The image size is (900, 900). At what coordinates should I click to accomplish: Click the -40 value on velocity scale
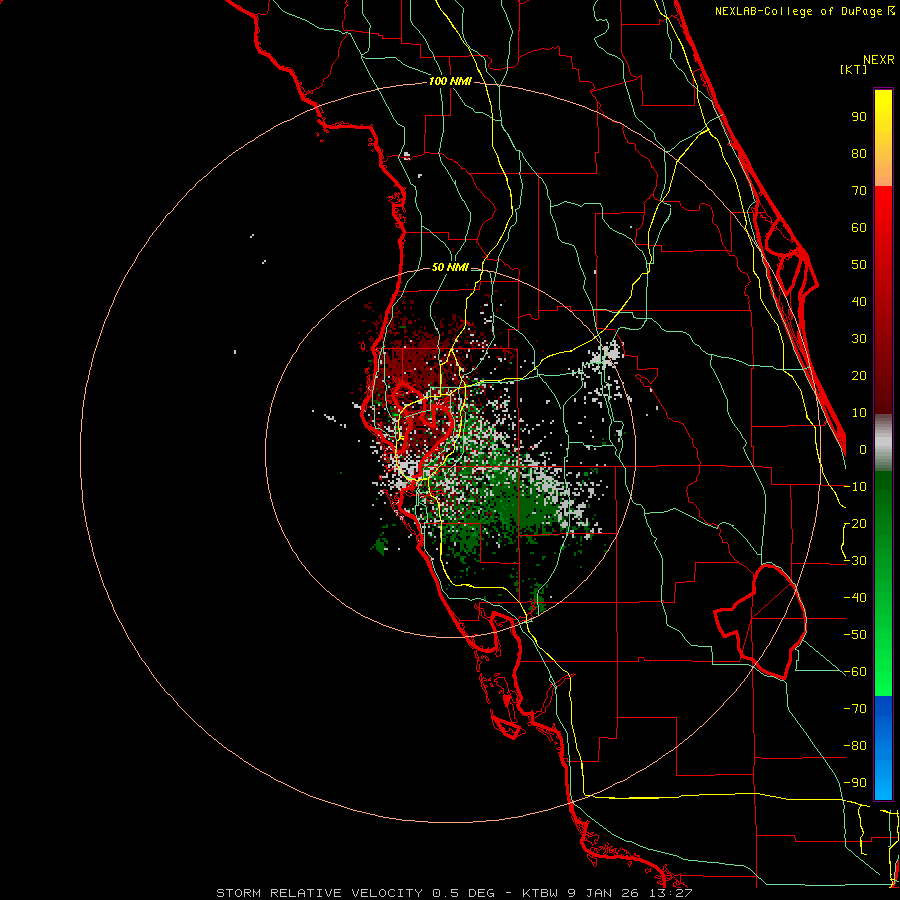(855, 598)
